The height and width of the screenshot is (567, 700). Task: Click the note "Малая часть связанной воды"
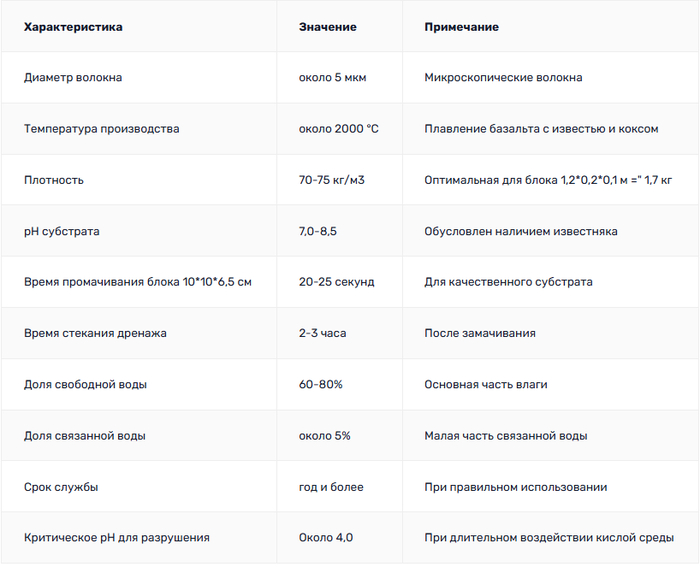click(x=505, y=436)
